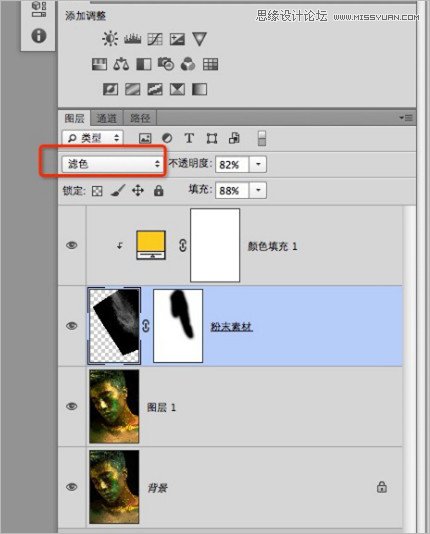
Task: Add a Brightness/Contrast adjustment
Action: point(110,39)
